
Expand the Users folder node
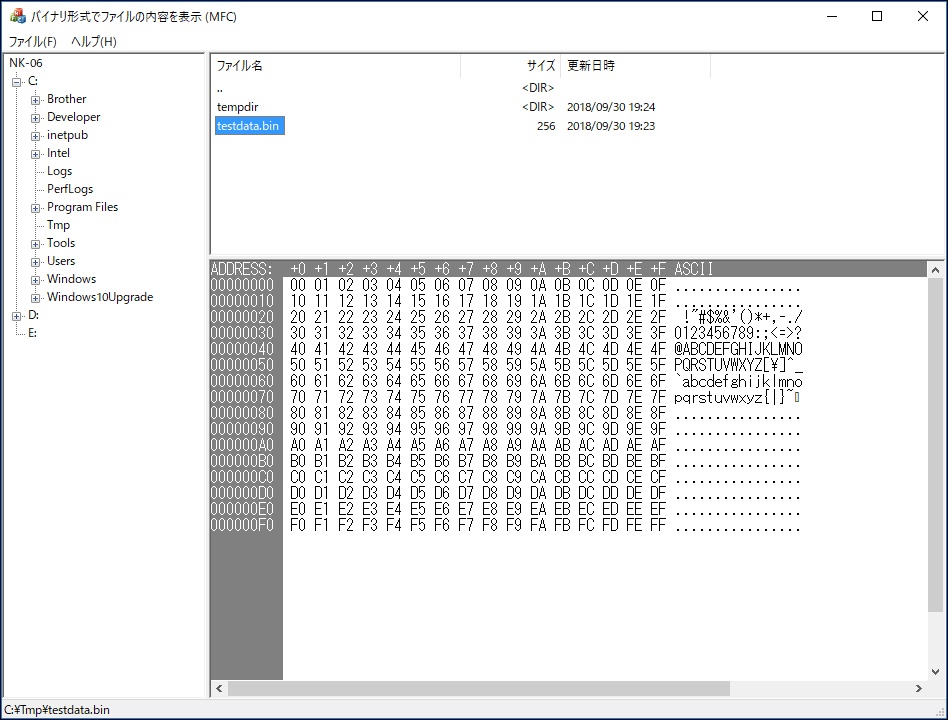pos(36,262)
